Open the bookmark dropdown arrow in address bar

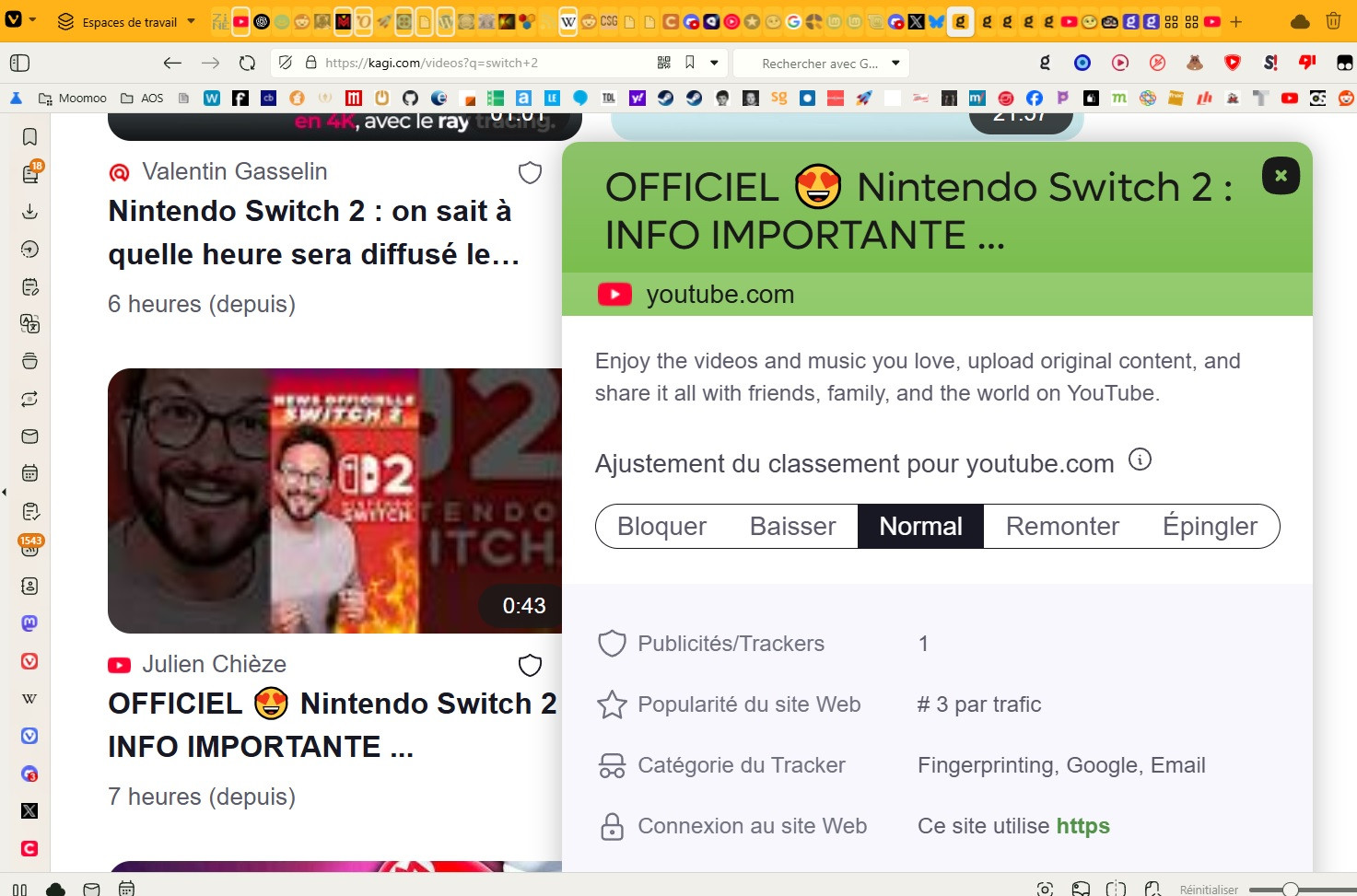point(714,64)
